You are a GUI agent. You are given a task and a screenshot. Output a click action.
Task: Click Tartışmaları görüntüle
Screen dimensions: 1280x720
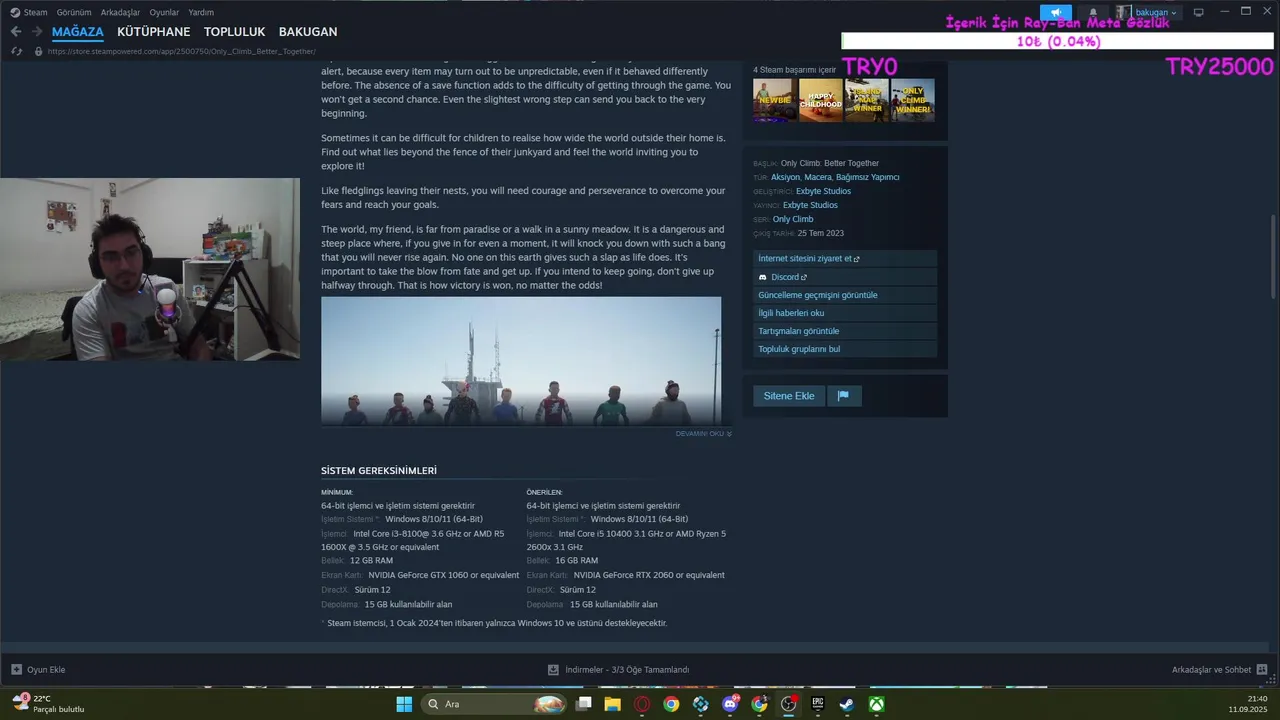[845, 331]
